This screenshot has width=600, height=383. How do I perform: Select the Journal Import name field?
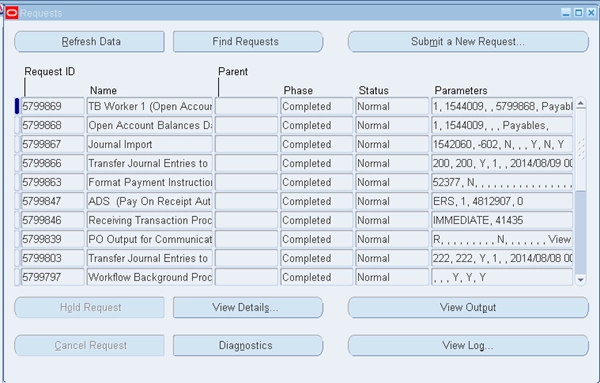point(150,144)
